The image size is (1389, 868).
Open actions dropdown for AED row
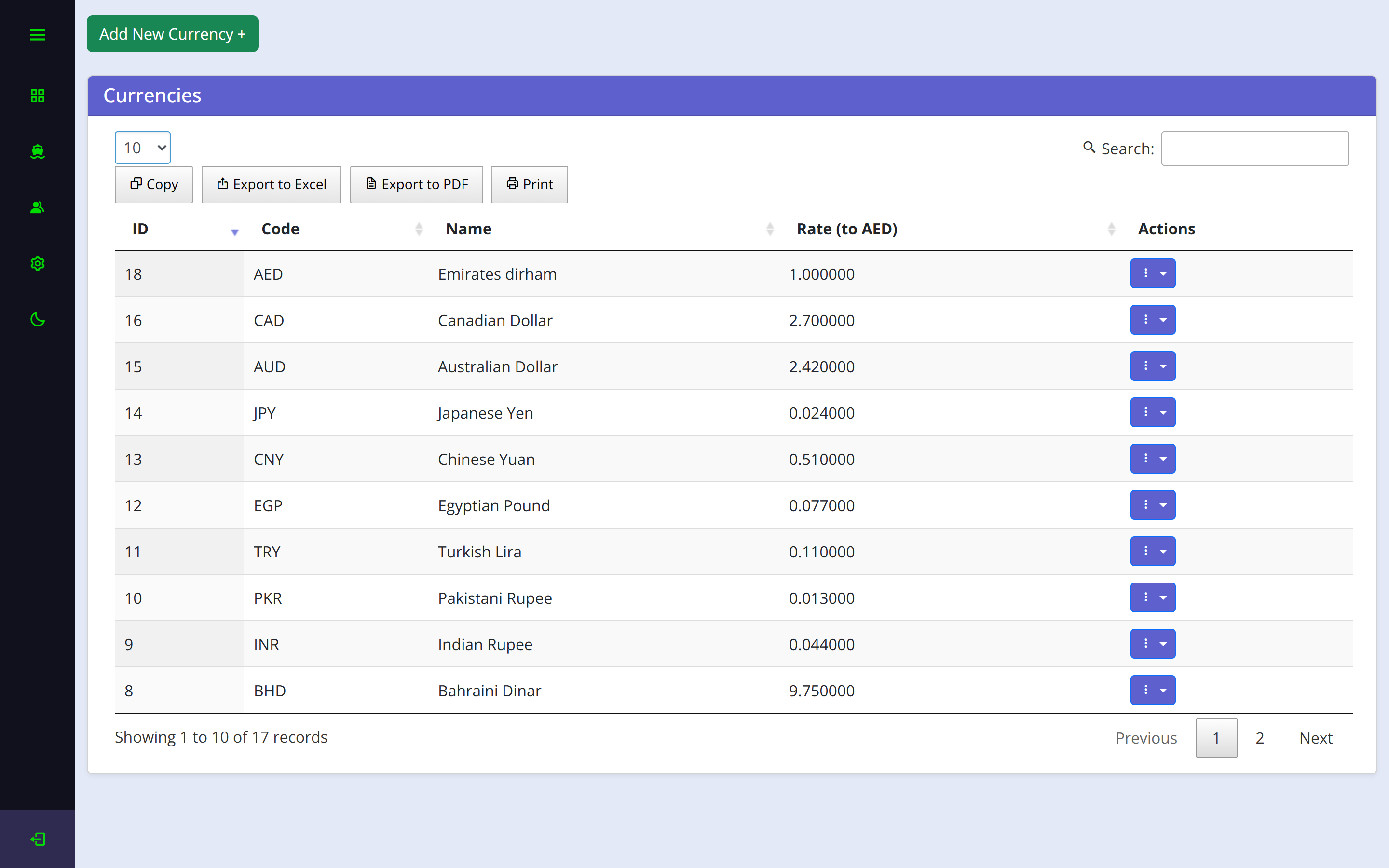click(x=1153, y=273)
